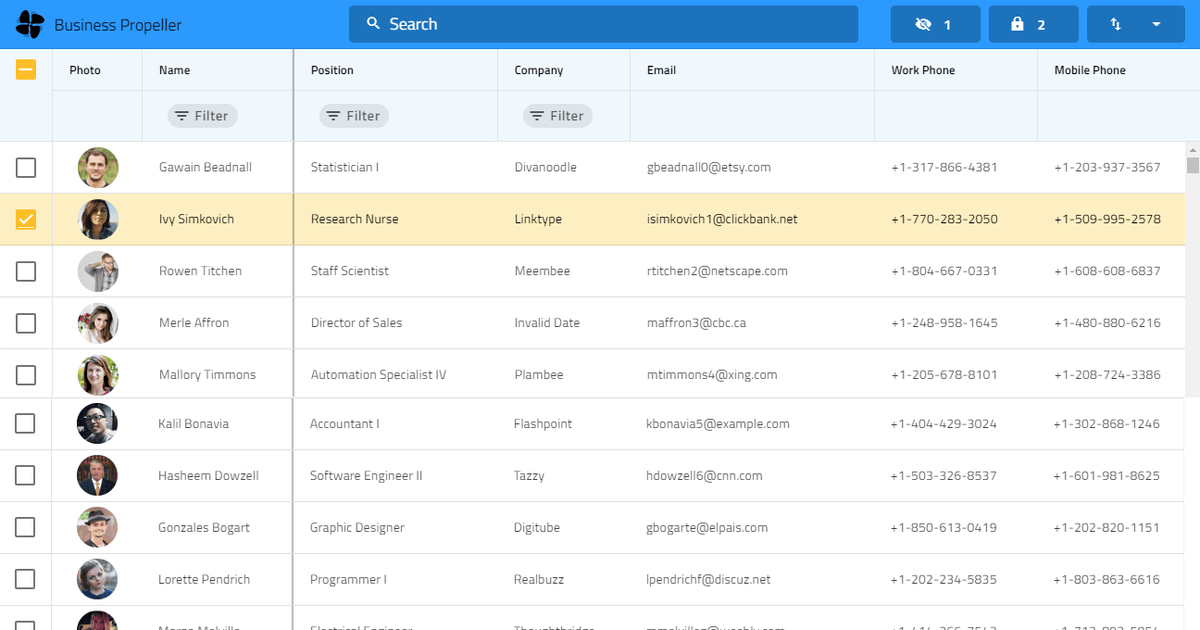Click inside the Search field
Image resolution: width=1200 pixels, height=630 pixels.
(600, 24)
